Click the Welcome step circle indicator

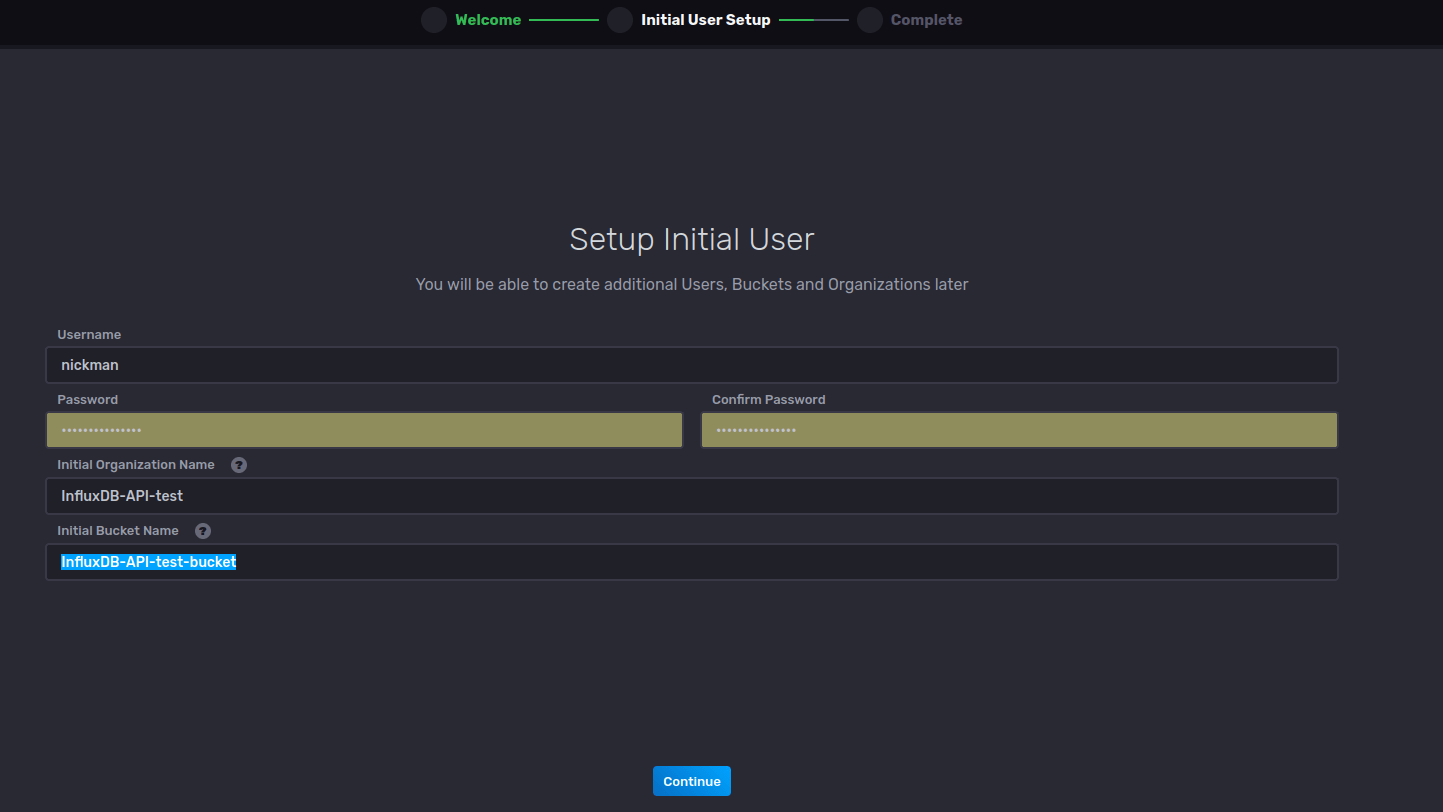point(433,20)
